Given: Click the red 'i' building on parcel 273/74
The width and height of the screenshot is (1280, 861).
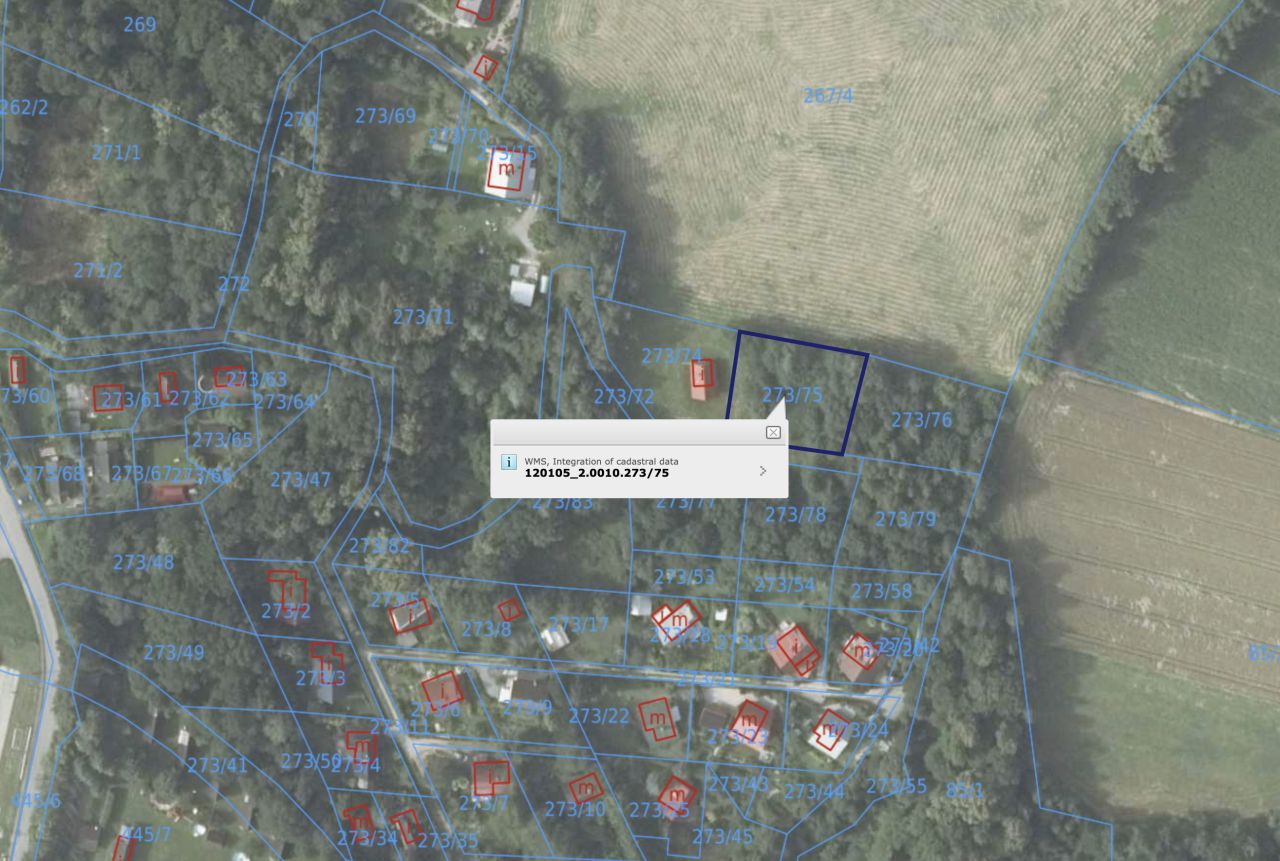Looking at the screenshot, I should point(703,374).
